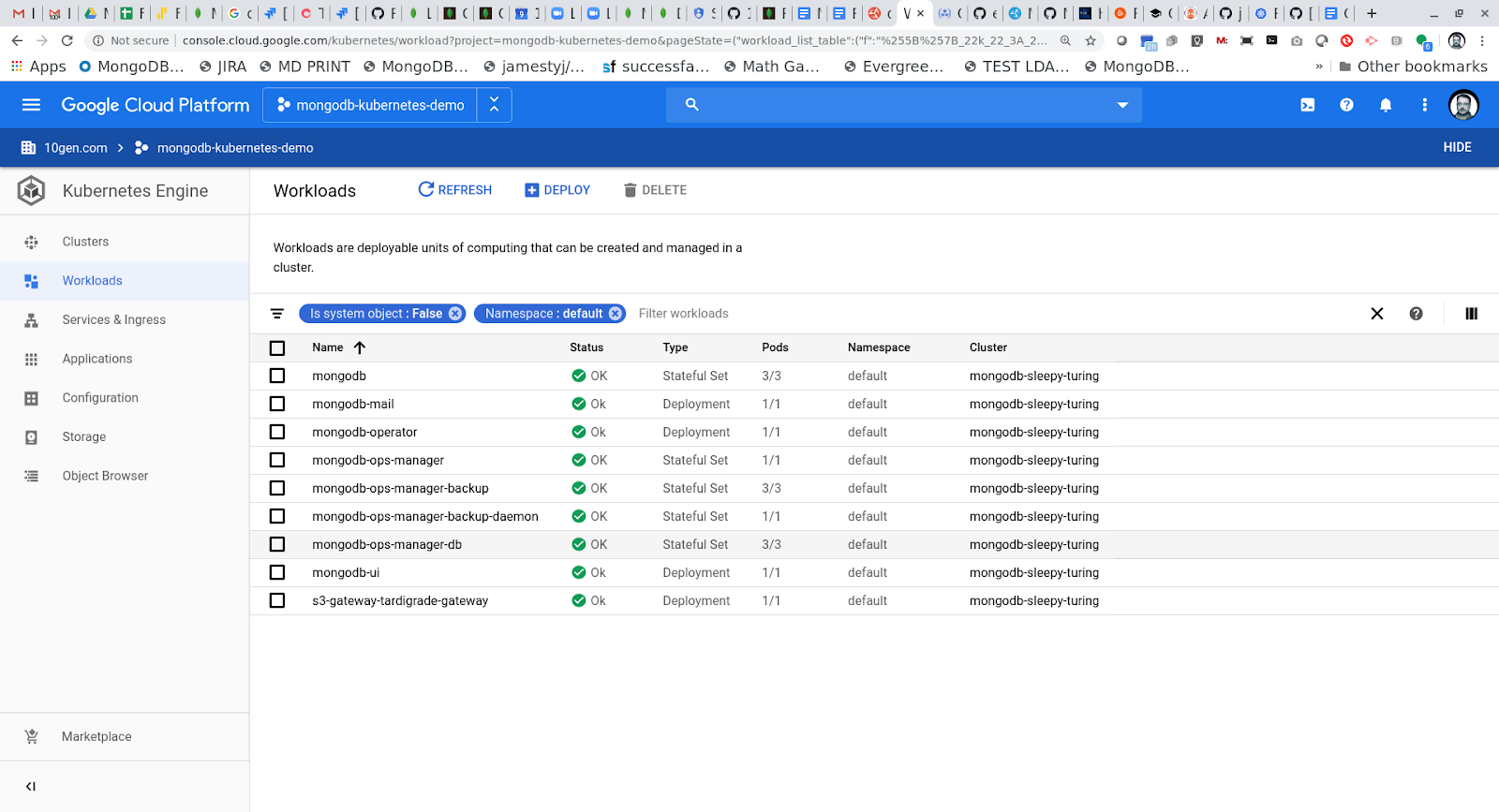Check the box for mongodb-operator row
Screen dimensions: 1499x812
click(277, 432)
